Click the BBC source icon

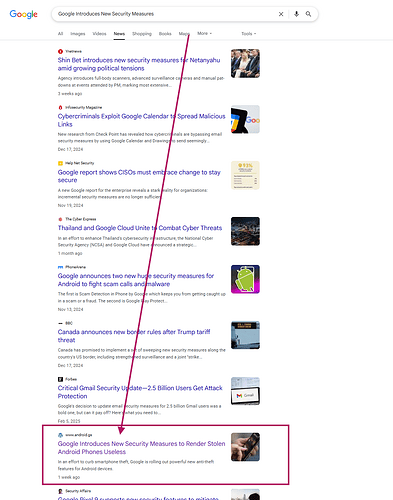click(x=60, y=323)
